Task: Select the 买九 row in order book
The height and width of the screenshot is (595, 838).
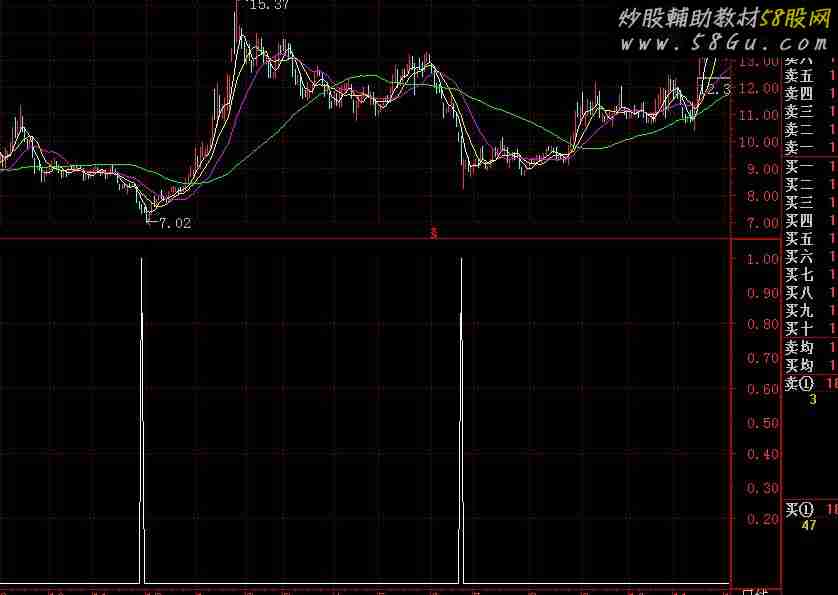Action: (810, 311)
